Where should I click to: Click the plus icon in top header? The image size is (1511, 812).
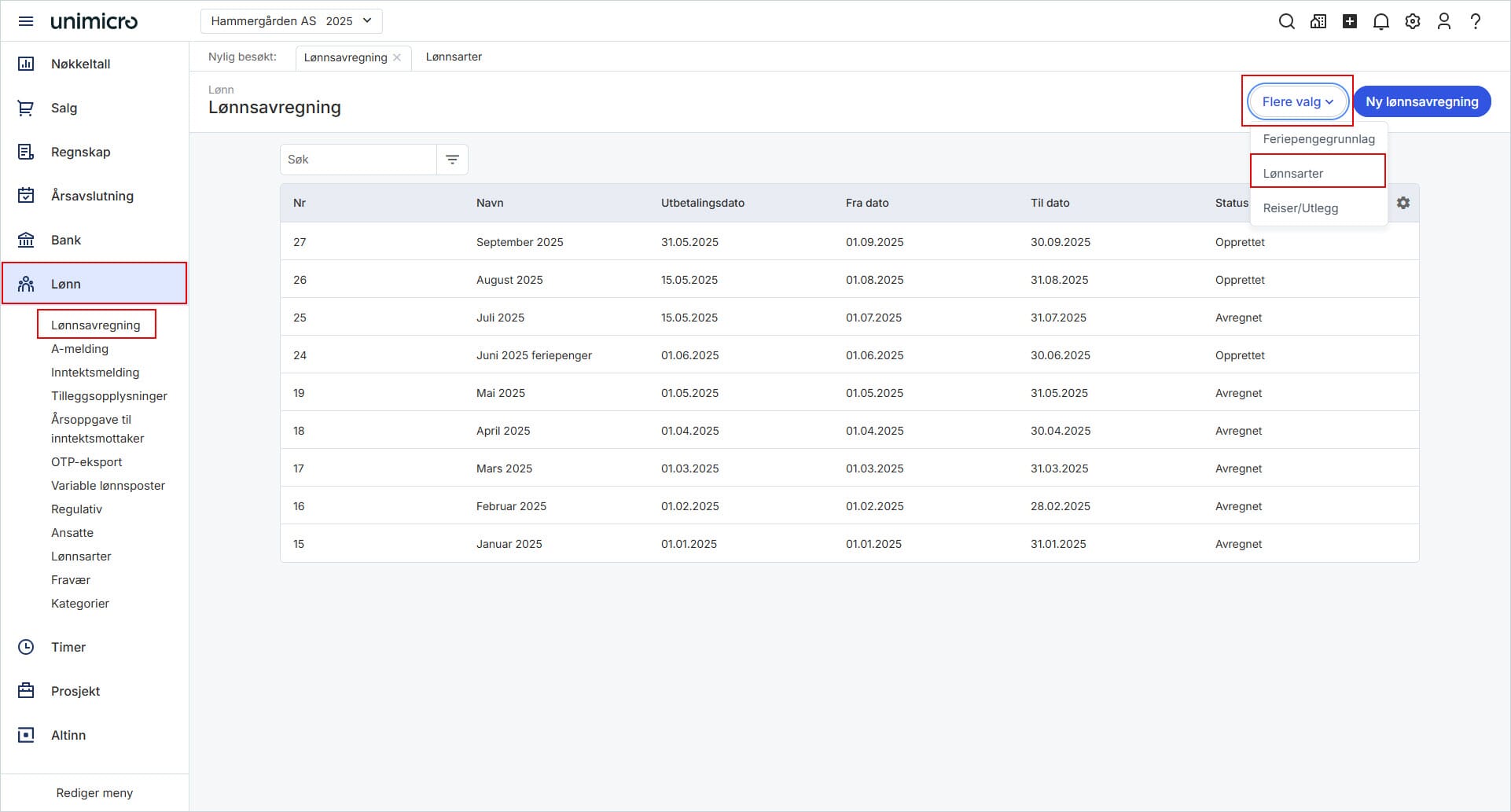pos(1350,21)
